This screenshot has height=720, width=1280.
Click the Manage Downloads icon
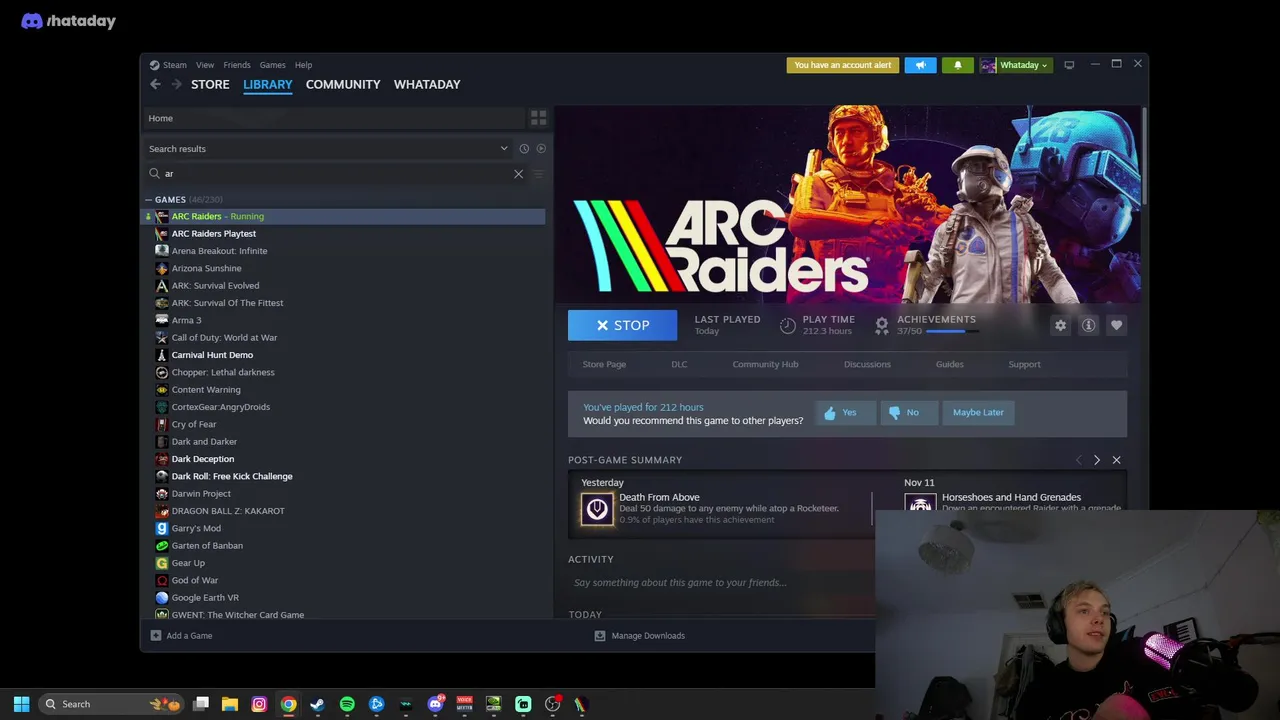(x=600, y=636)
